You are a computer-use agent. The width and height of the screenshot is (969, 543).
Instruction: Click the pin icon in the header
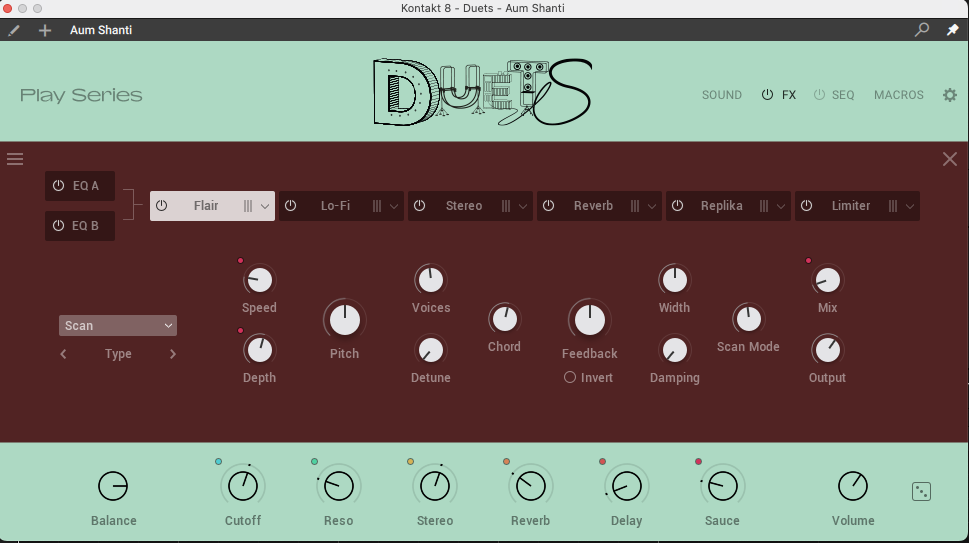952,29
